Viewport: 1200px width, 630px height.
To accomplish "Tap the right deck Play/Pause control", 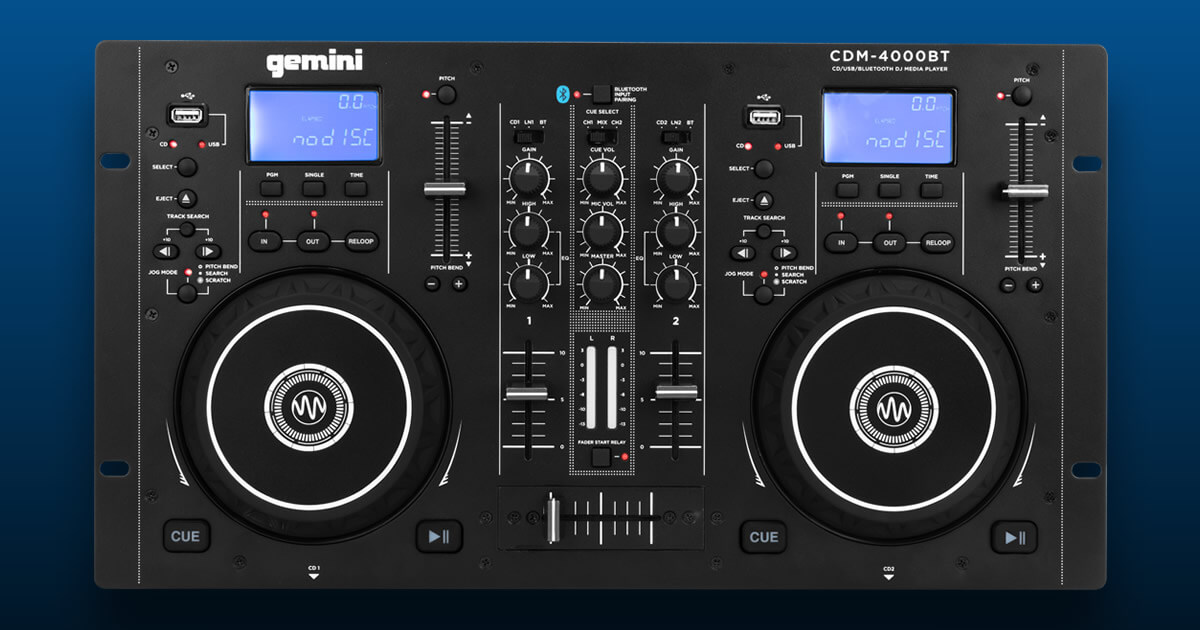I will coord(1012,536).
